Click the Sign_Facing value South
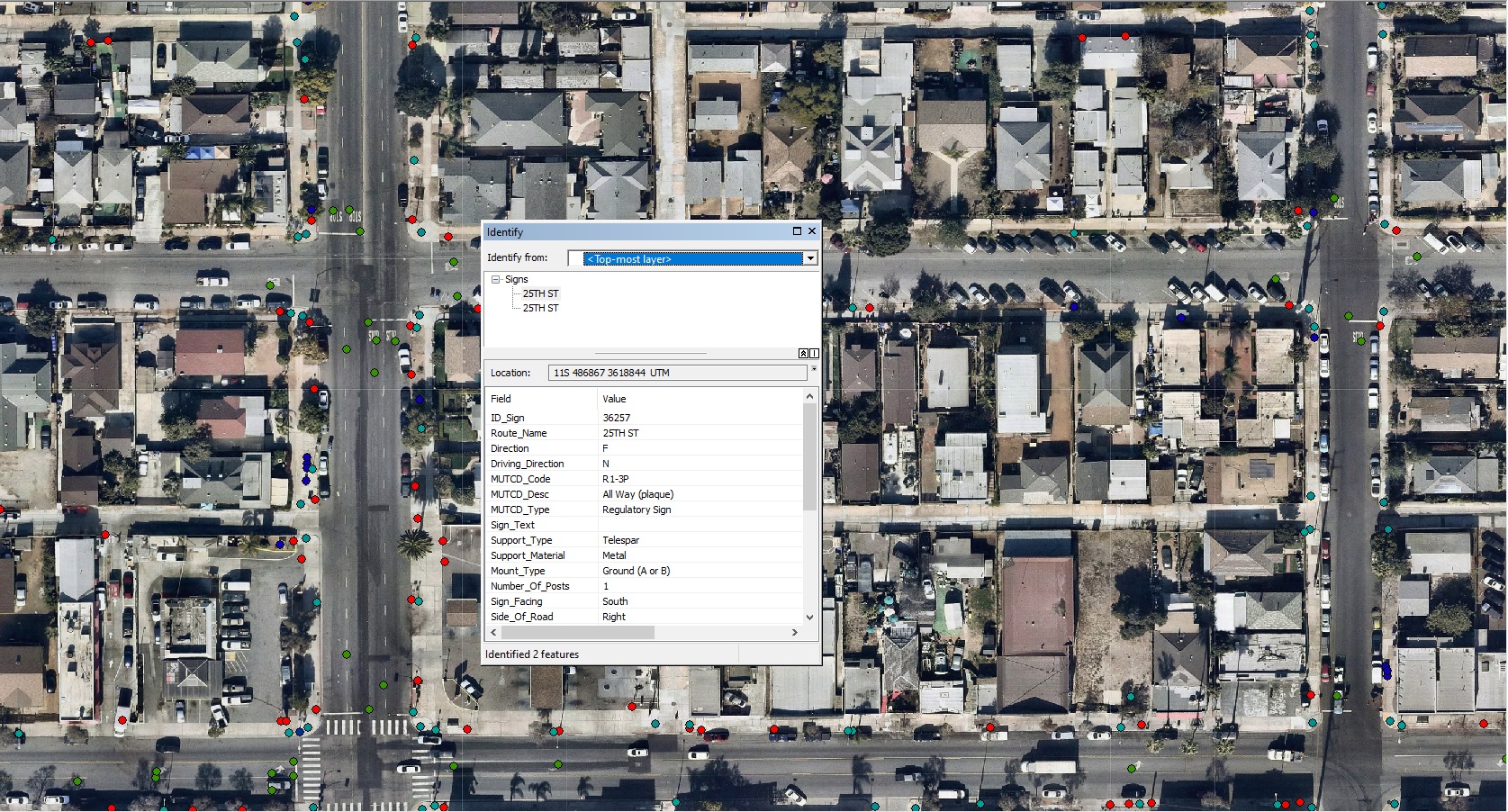Viewport: 1508px width, 812px height. [615, 601]
